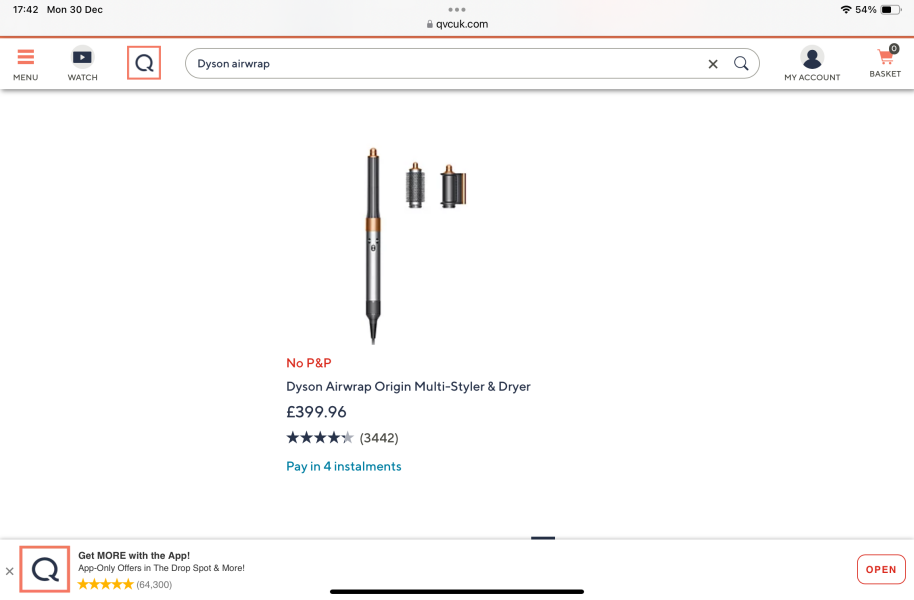
Task: Clear the search field with X
Action: (x=713, y=64)
